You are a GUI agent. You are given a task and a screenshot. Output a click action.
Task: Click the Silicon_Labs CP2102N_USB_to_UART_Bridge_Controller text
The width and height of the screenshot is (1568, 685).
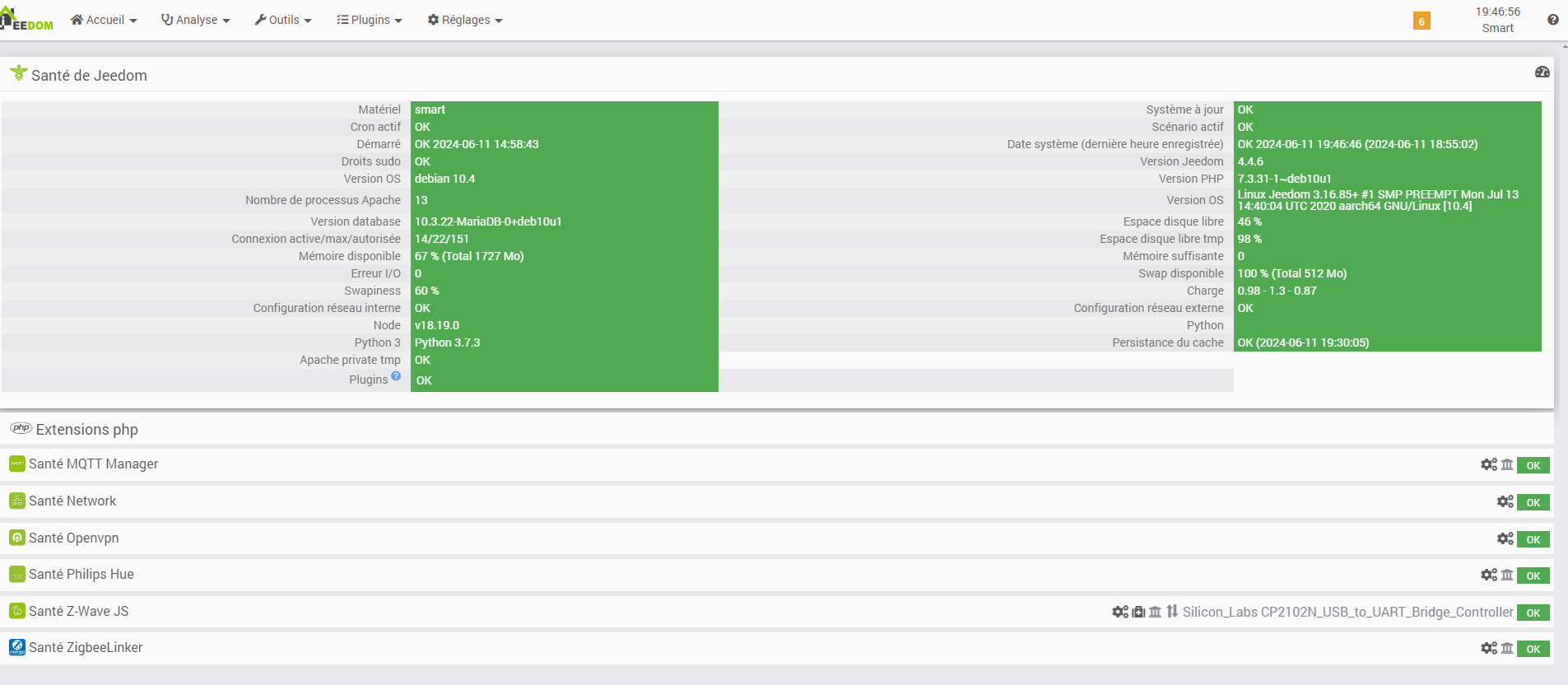pyautogui.click(x=1348, y=612)
